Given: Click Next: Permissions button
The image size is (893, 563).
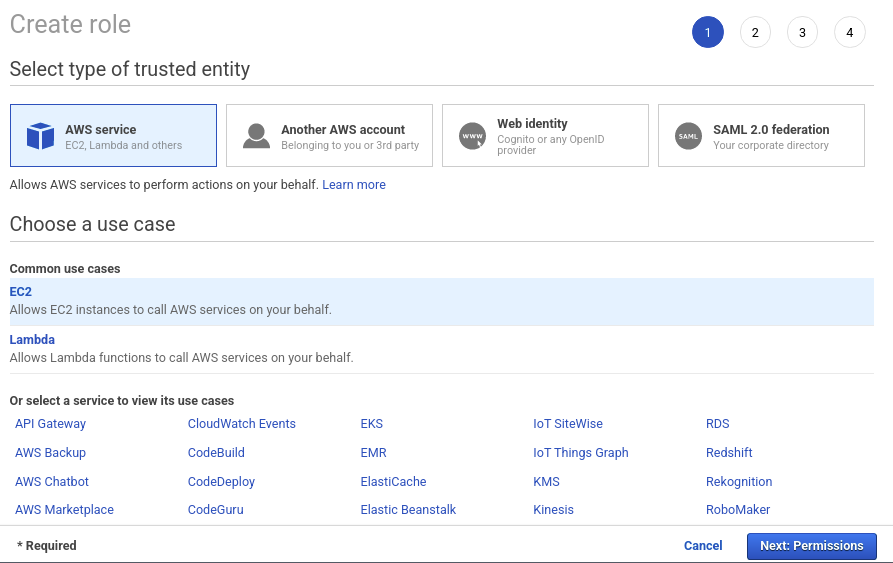Looking at the screenshot, I should pos(812,546).
